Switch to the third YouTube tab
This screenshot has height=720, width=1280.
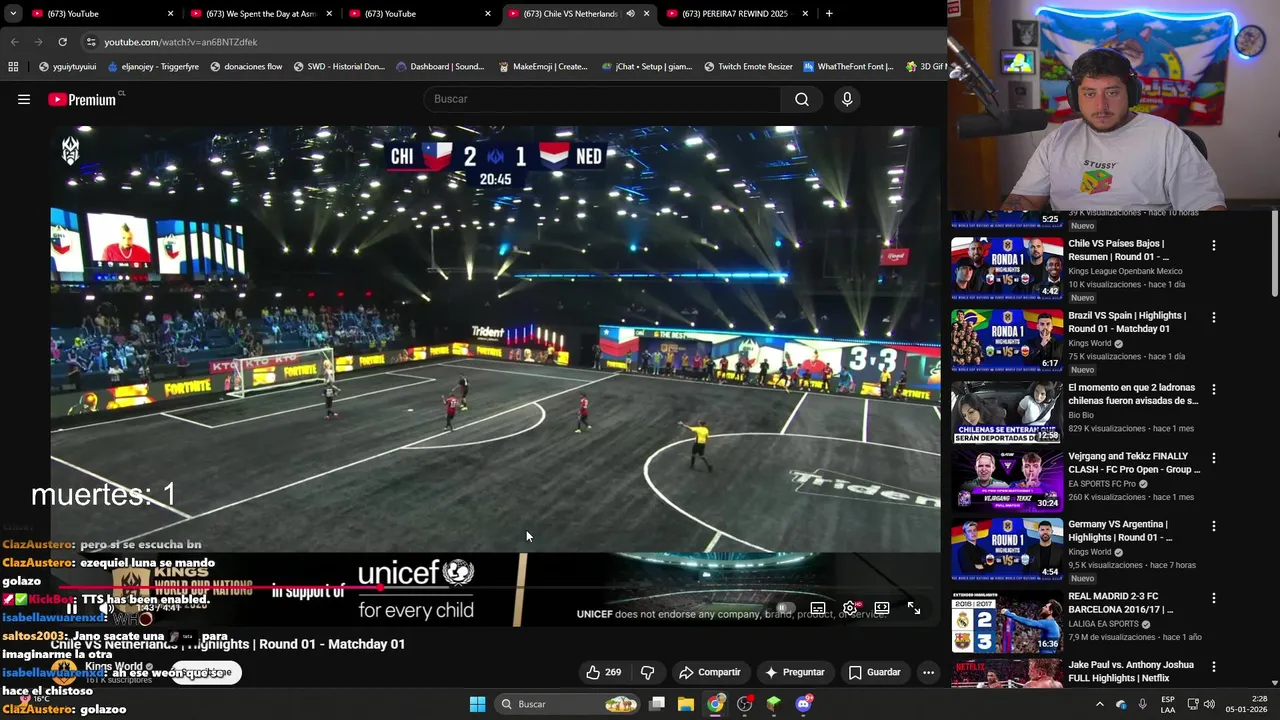(420, 14)
